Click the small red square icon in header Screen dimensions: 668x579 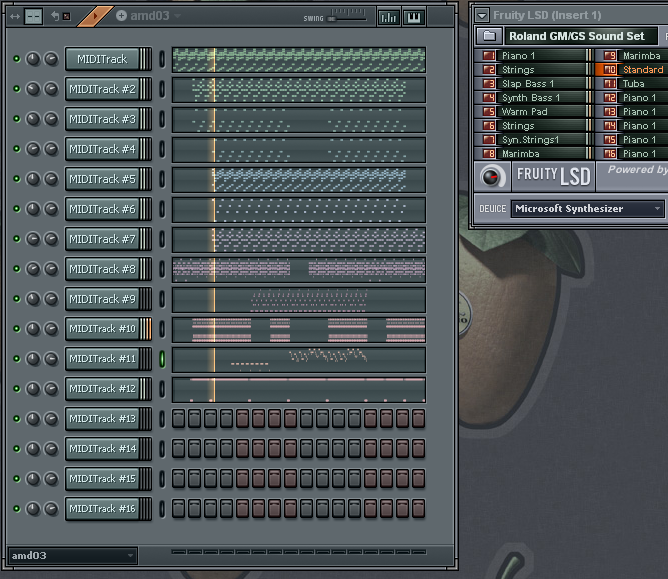coord(66,17)
